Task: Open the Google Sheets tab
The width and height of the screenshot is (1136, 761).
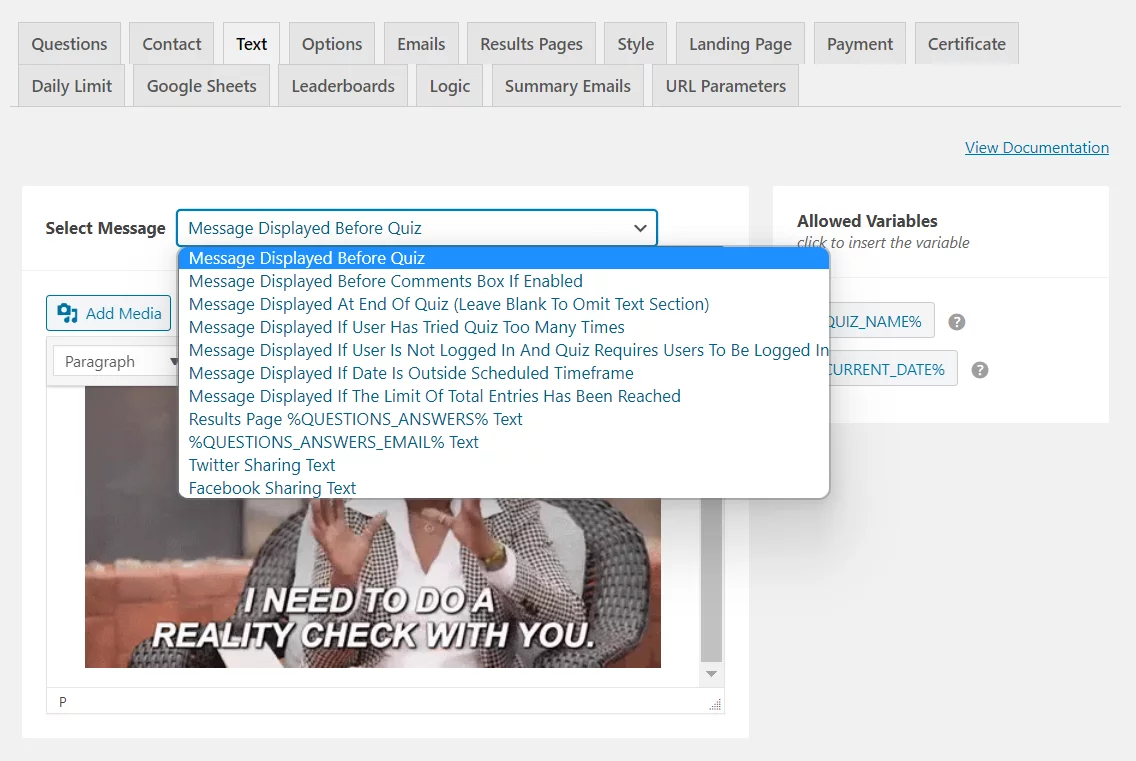Action: pos(201,86)
